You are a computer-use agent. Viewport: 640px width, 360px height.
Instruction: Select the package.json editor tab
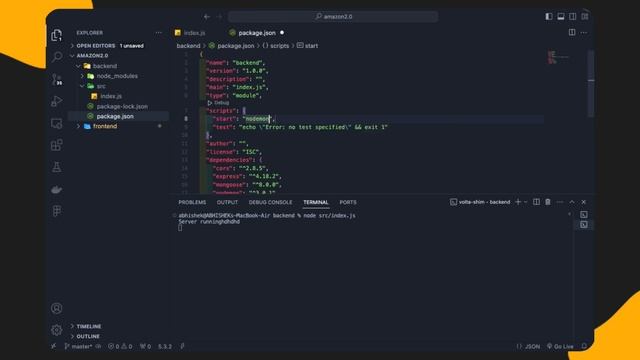coord(257,33)
